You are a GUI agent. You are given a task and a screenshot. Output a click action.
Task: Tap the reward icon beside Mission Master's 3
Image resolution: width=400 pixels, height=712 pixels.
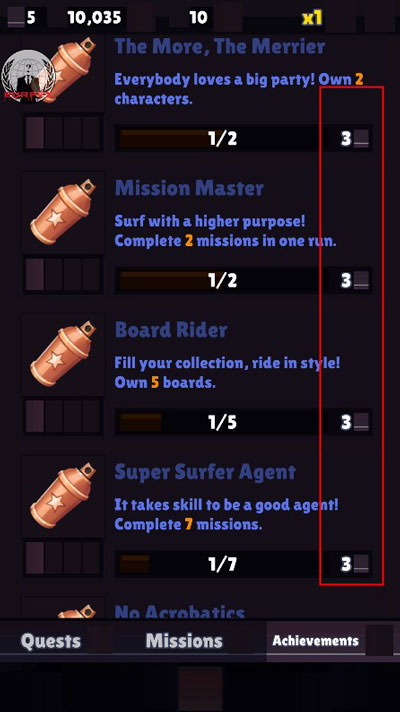[x=361, y=281]
